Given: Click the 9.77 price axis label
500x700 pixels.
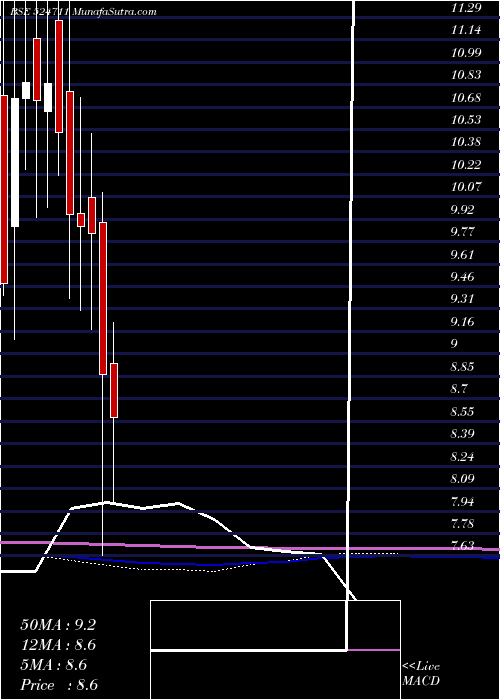Looking at the screenshot, I should (463, 232).
